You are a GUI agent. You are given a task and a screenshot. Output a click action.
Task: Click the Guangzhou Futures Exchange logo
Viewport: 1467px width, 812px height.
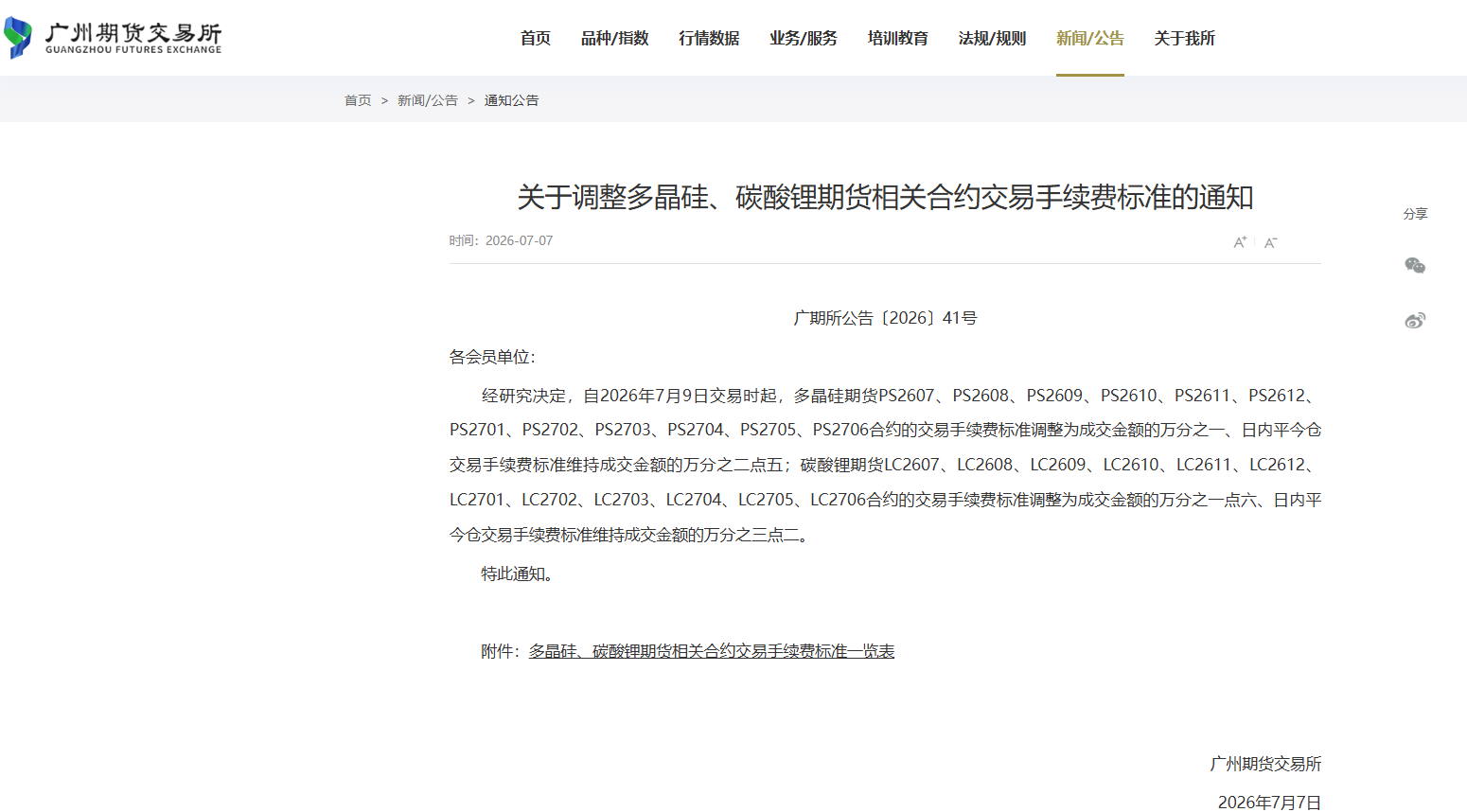113,38
